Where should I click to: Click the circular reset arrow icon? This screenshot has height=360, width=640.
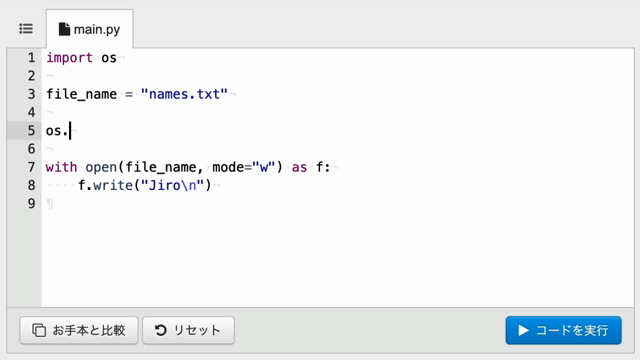[x=161, y=330]
